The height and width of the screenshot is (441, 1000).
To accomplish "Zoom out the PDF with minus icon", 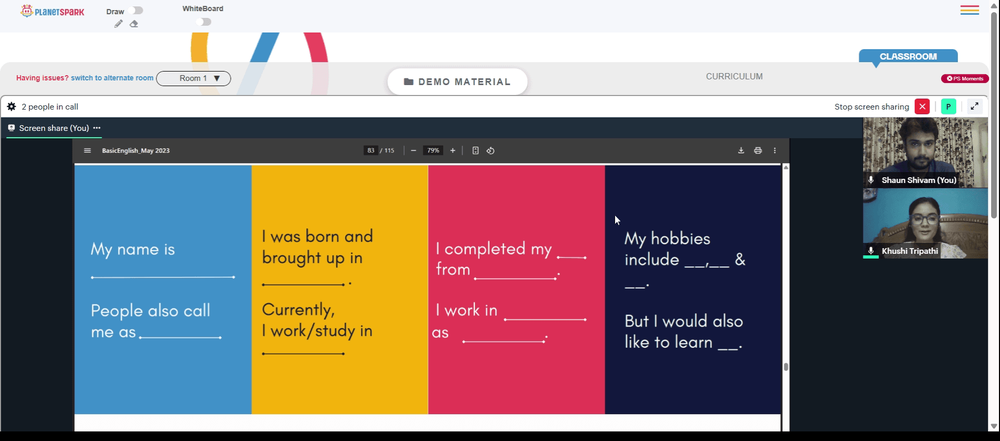I will [413, 151].
